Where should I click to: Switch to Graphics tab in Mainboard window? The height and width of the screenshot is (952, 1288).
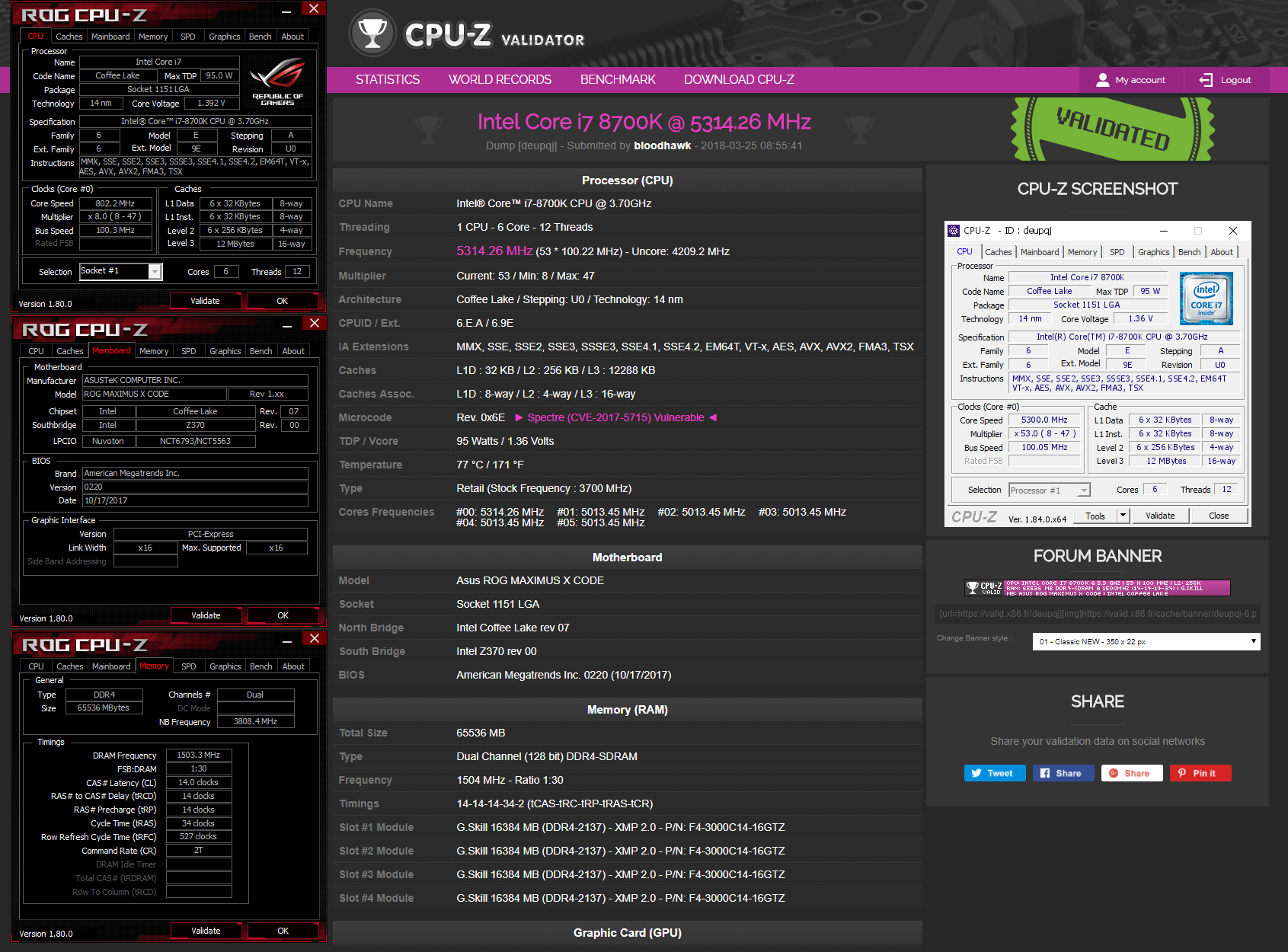pyautogui.click(x=225, y=351)
